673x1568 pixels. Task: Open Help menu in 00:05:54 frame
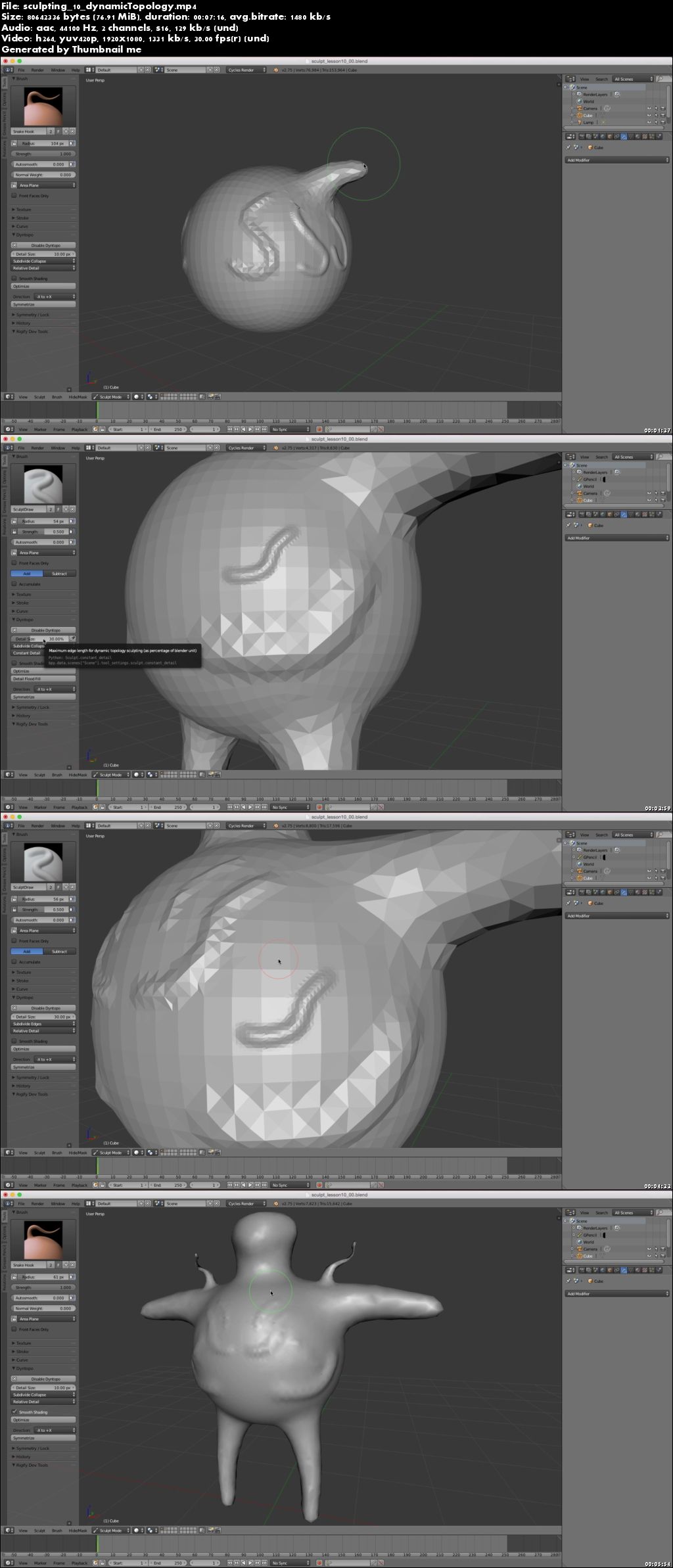(x=76, y=1203)
